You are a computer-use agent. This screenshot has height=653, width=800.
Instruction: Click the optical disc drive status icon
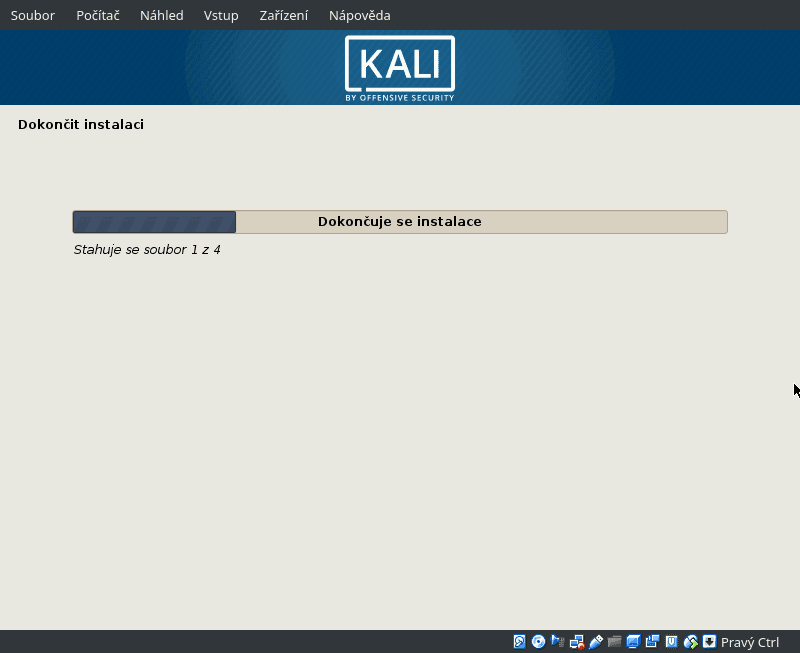537,642
